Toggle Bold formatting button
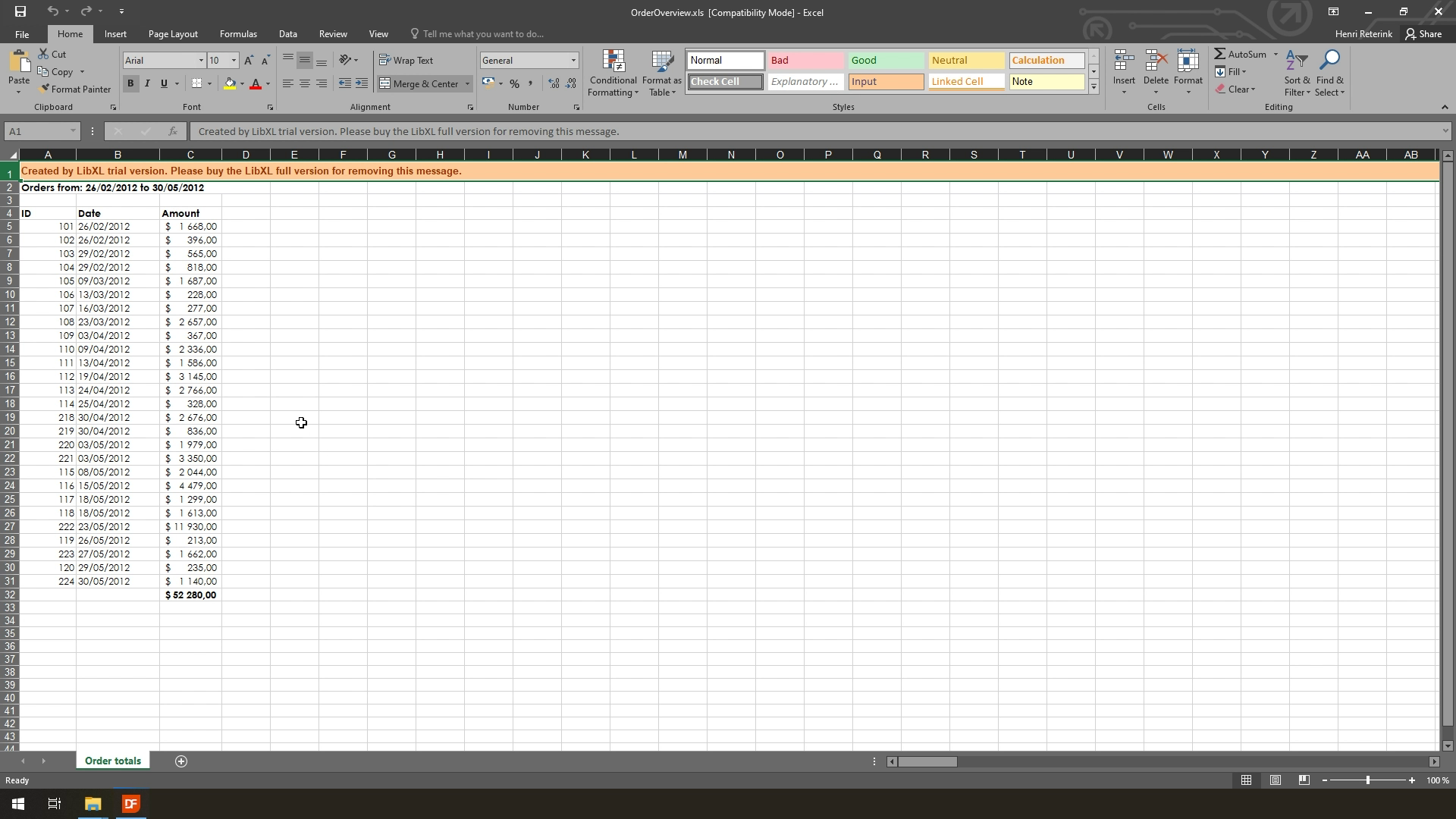 [x=130, y=84]
